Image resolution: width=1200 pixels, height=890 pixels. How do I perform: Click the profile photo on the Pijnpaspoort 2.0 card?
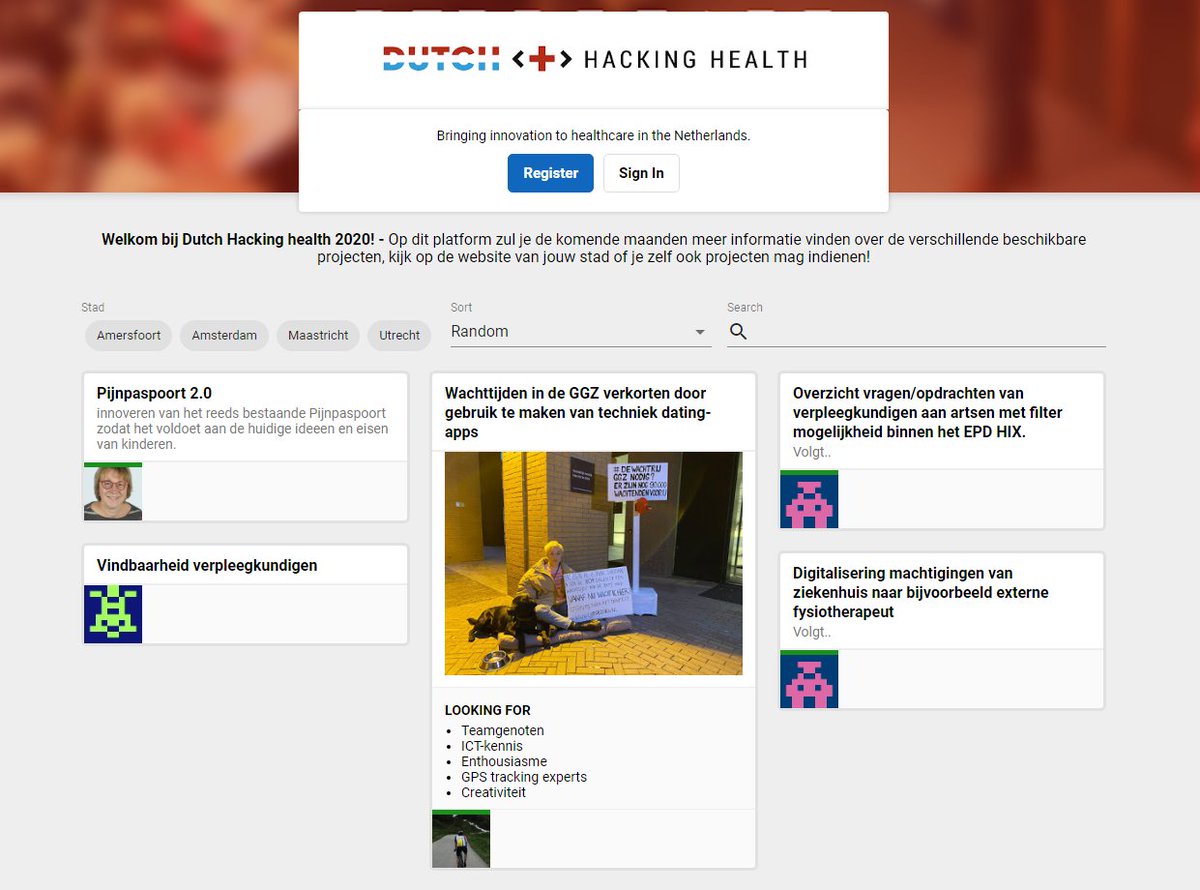112,493
